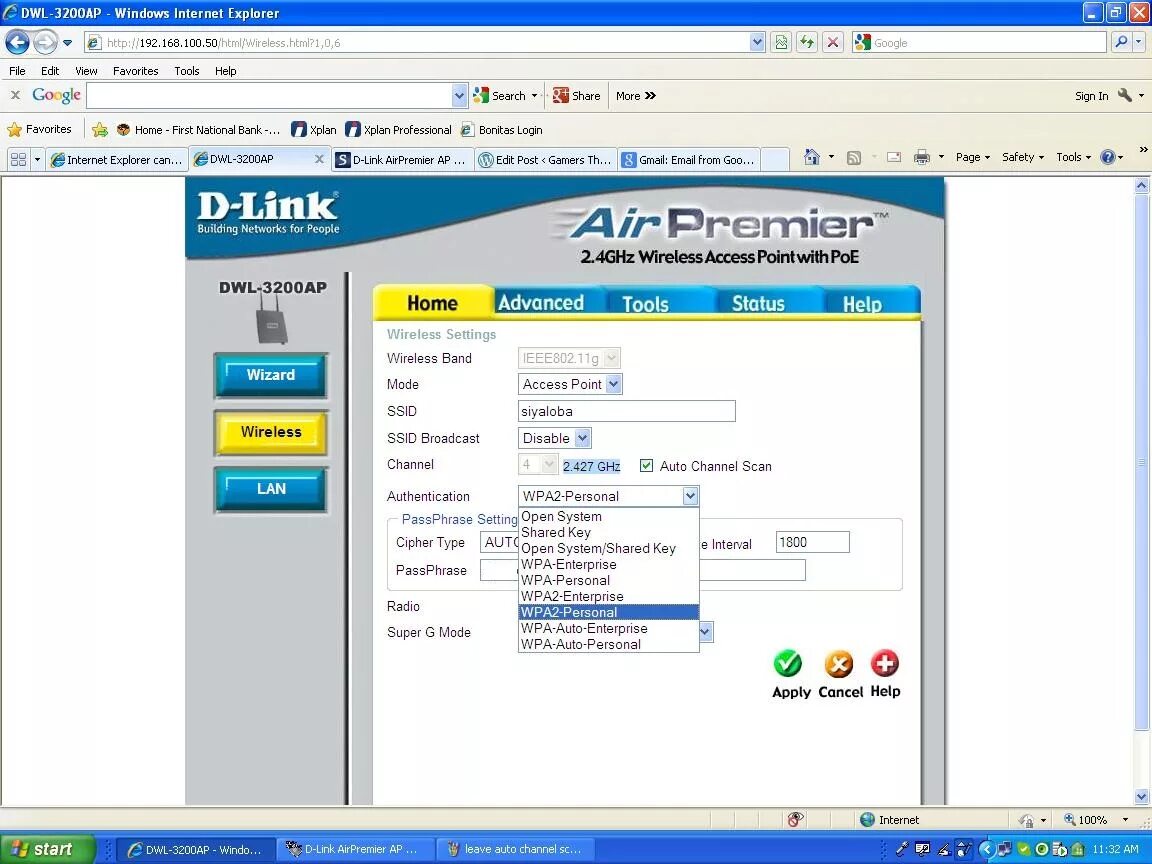
Task: Click the interval field showing 1800
Action: click(813, 542)
